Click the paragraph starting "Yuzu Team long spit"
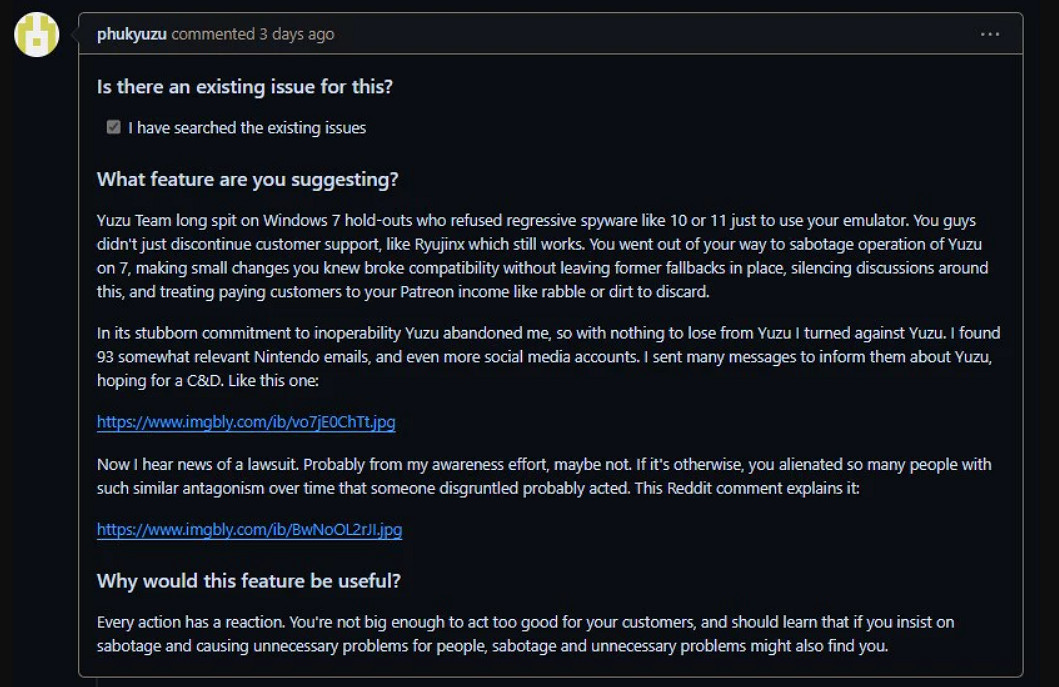This screenshot has width=1059, height=687. click(542, 257)
